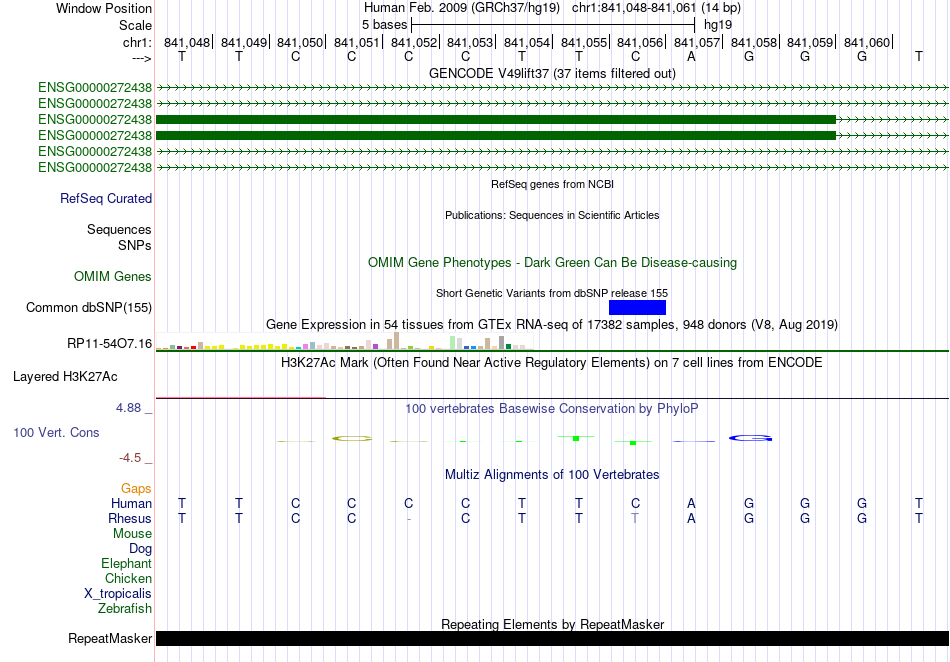This screenshot has width=950, height=662.
Task: Open Short Genetic Variants from dbSNP title
Action: point(552,293)
